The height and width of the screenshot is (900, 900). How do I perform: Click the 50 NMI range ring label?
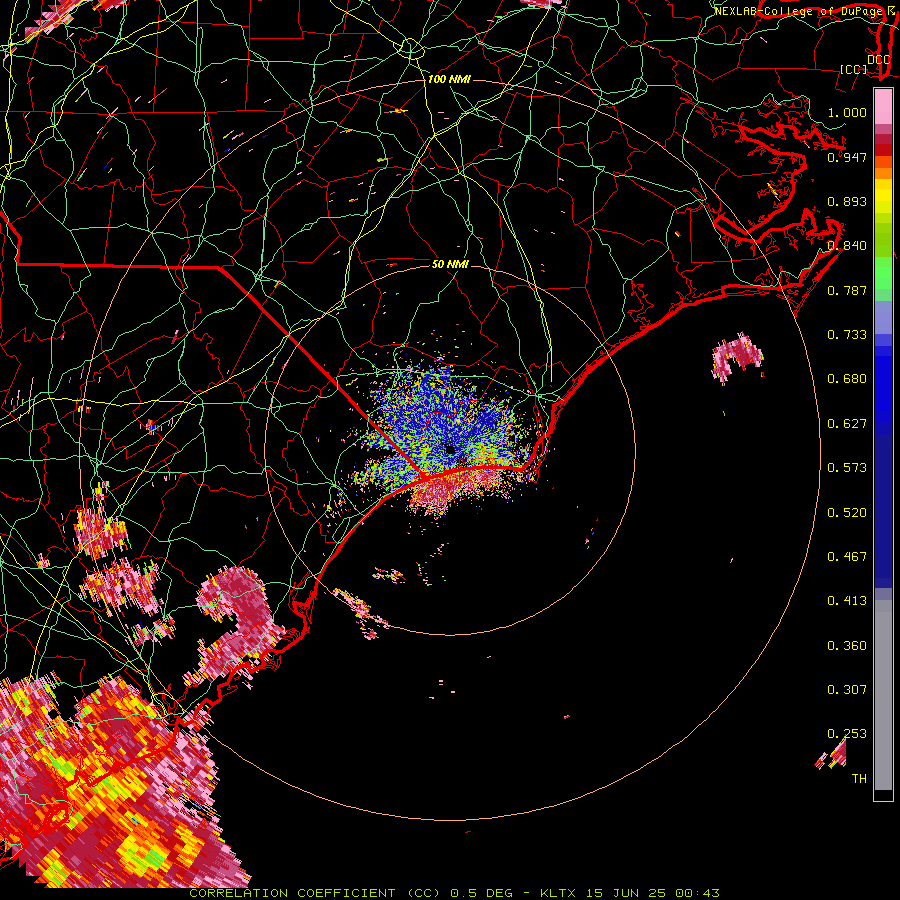[450, 264]
